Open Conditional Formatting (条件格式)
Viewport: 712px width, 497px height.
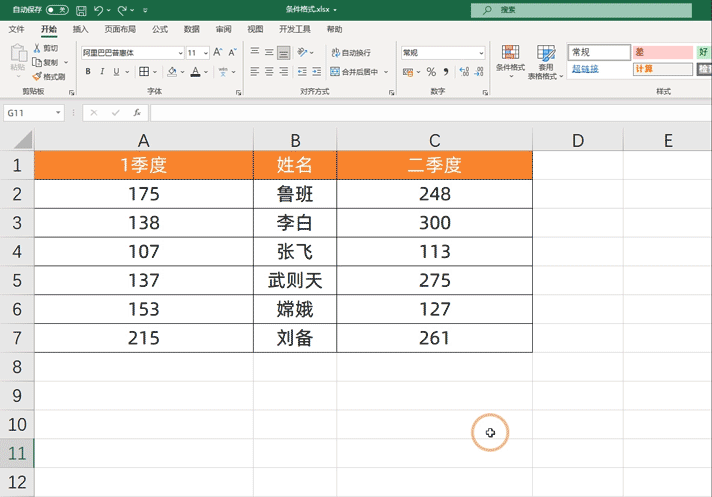tap(510, 58)
